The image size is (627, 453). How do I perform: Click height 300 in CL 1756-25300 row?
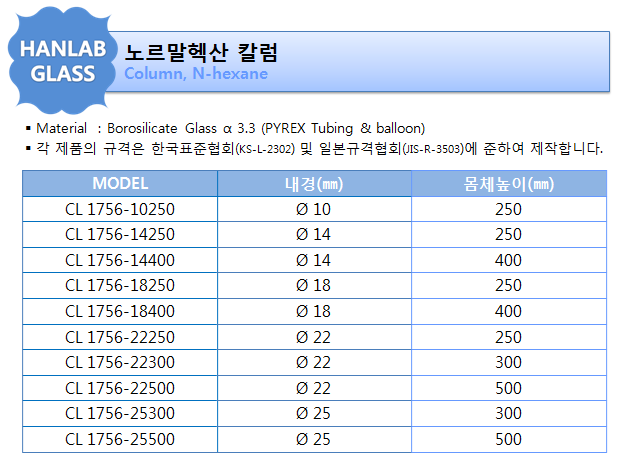508,413
